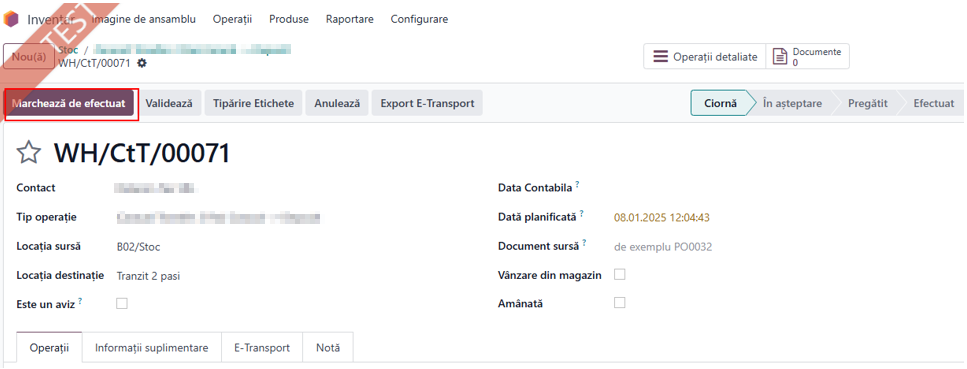Switch to the E-Transport tab

click(262, 348)
